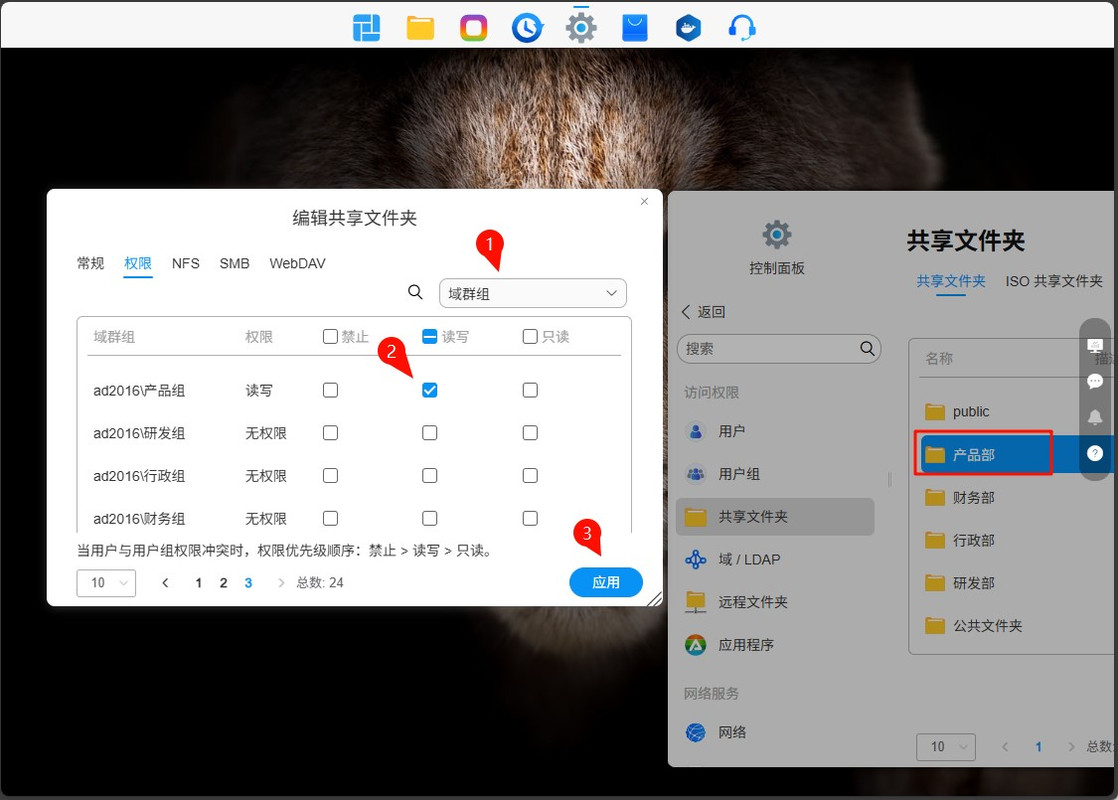Switch to ISO 共享文件夹 tab
Viewport: 1118px width, 800px height.
pos(1054,281)
